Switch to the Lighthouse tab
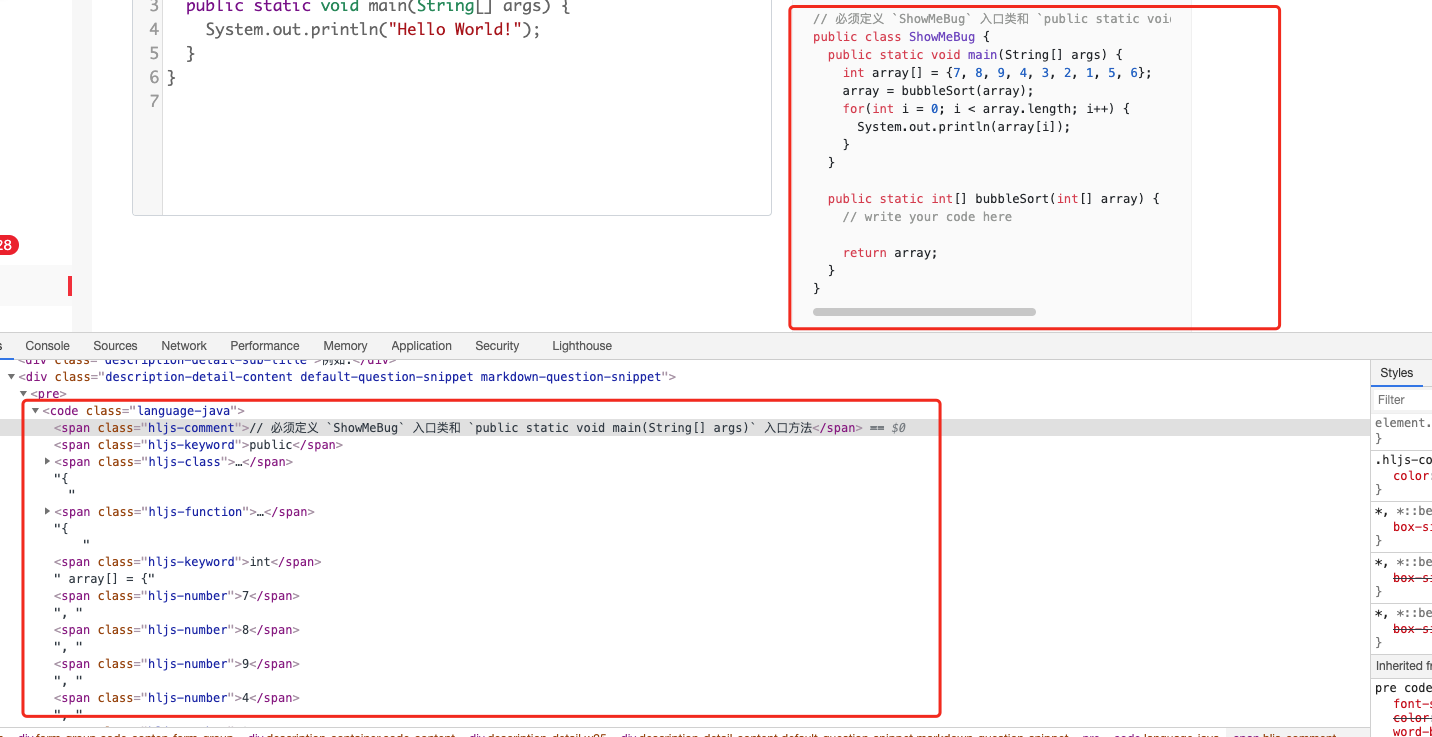 tap(581, 345)
